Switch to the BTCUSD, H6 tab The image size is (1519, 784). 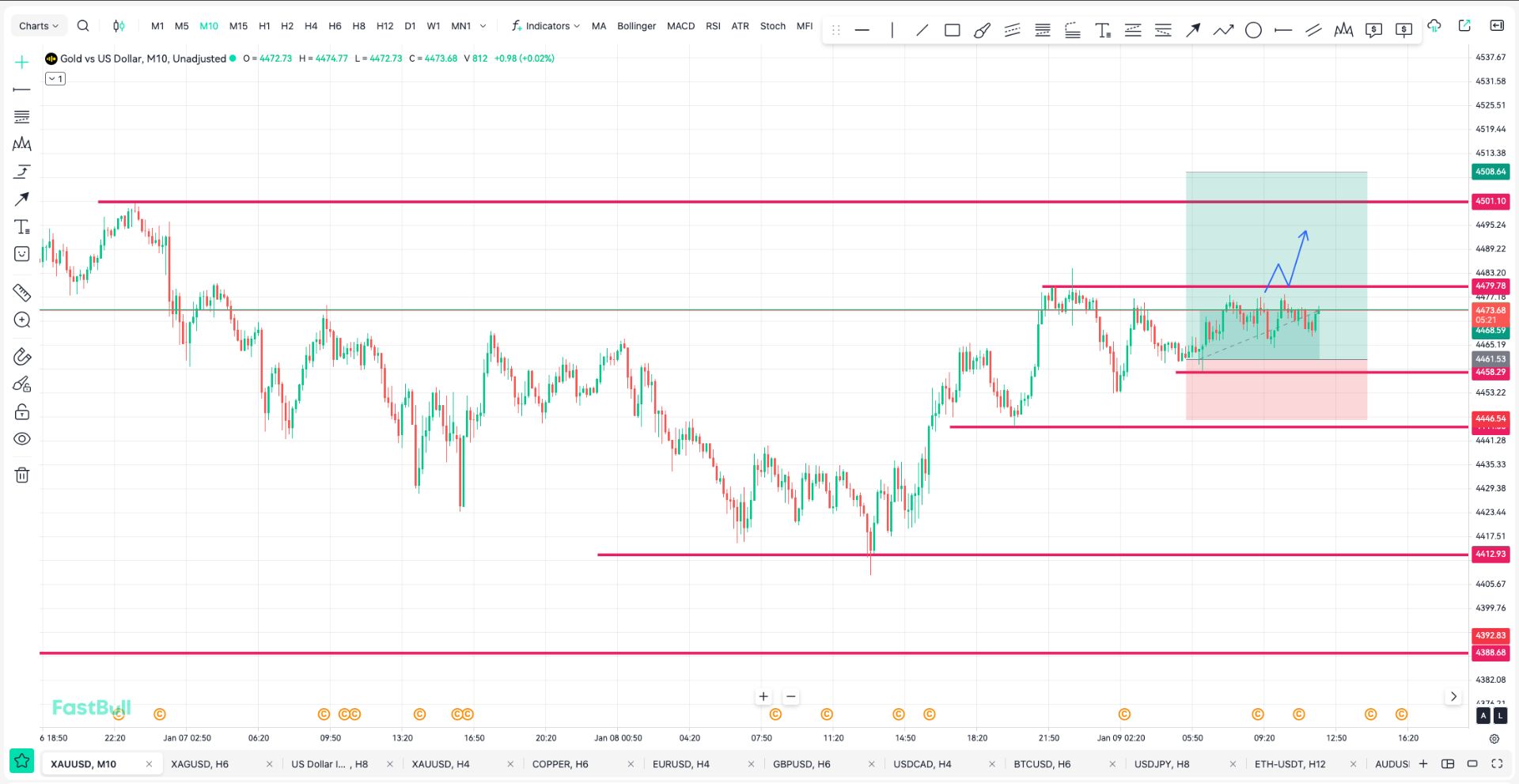[1042, 764]
